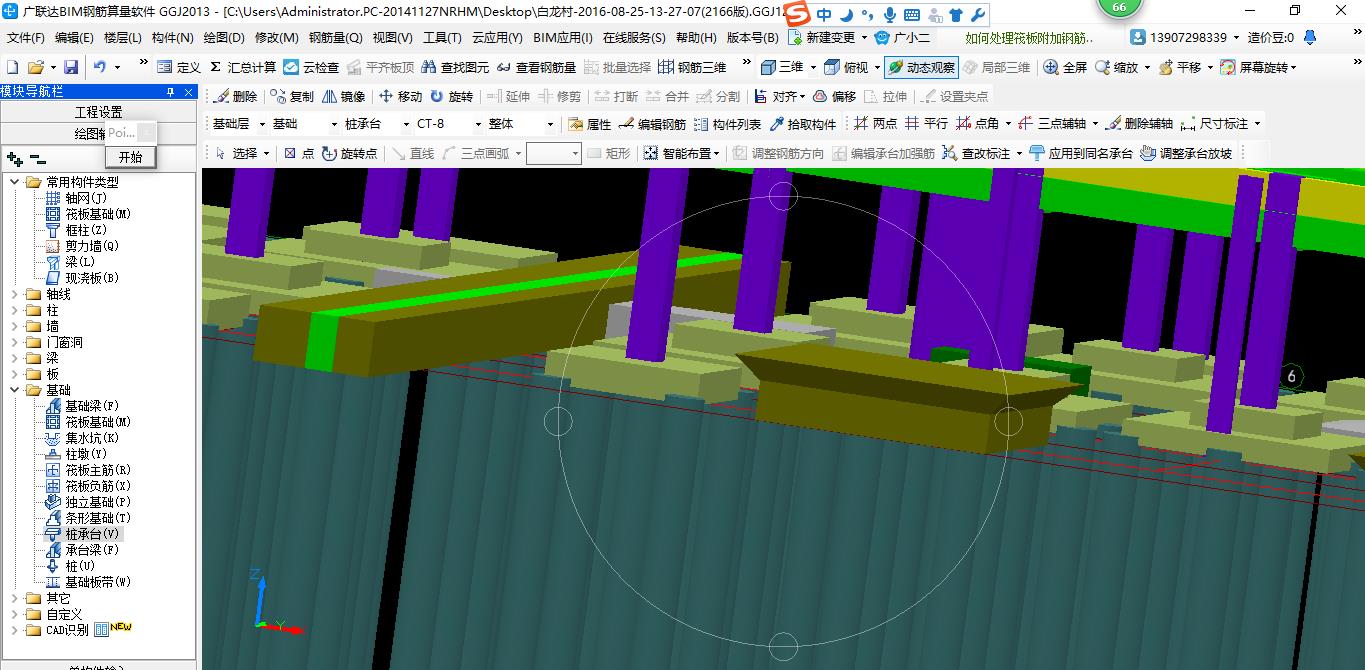Open 查找图元 find element tool
Viewport: 1365px width, 670px height.
tap(456, 67)
